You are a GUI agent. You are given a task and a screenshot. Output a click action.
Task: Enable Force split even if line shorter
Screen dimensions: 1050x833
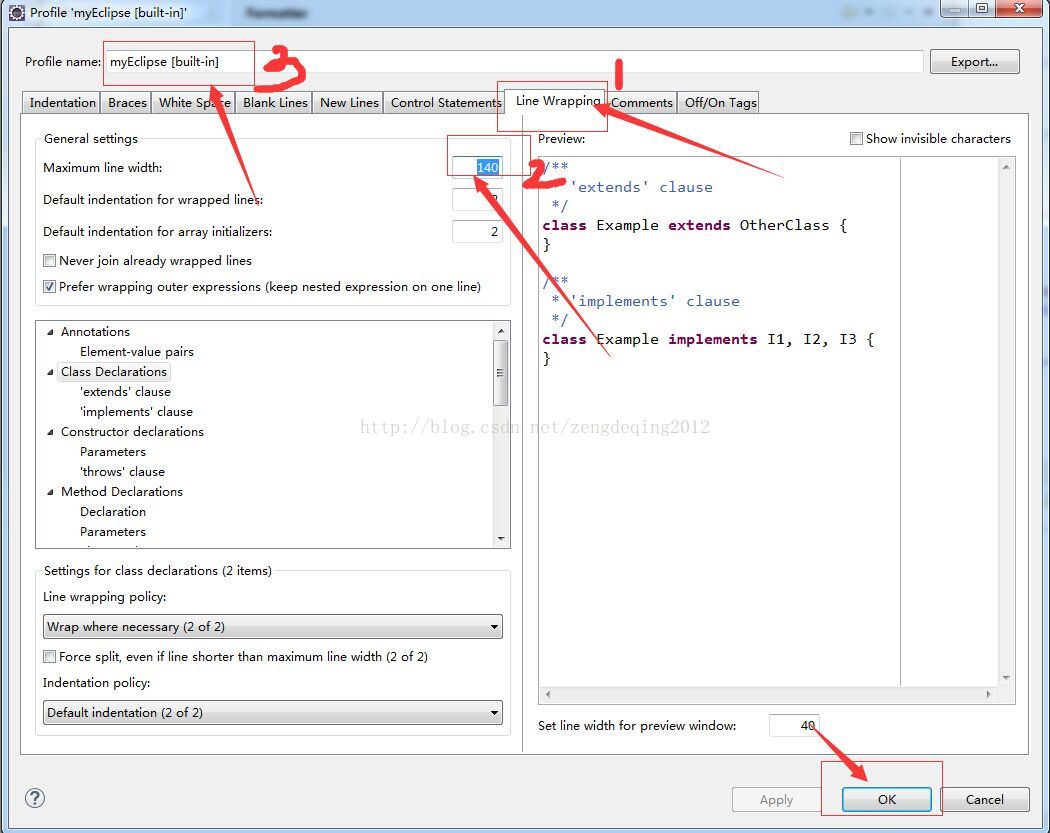(x=50, y=656)
